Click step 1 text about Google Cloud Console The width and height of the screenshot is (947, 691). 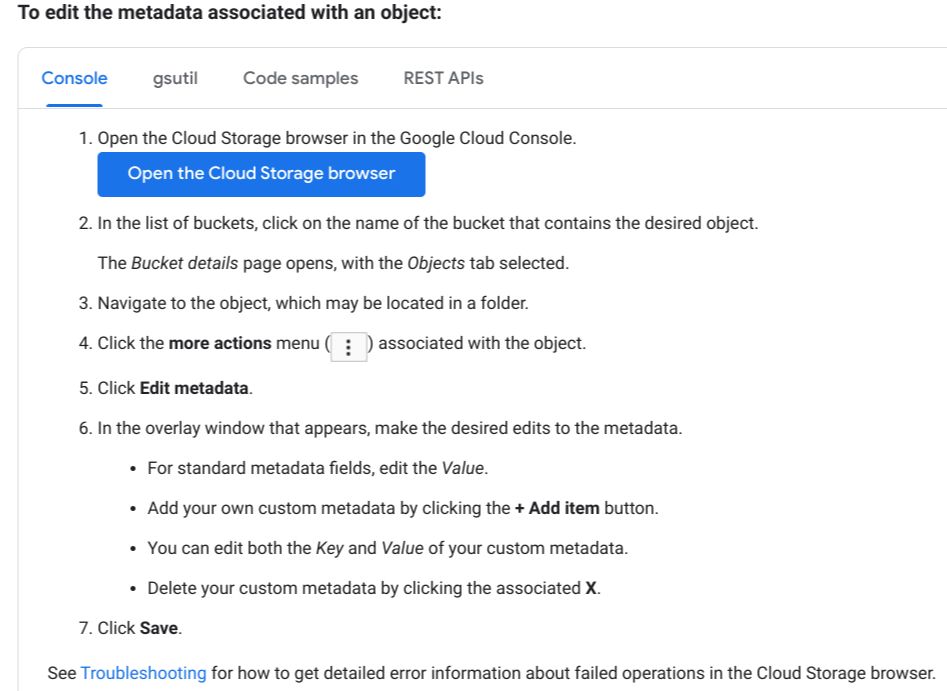tap(336, 138)
